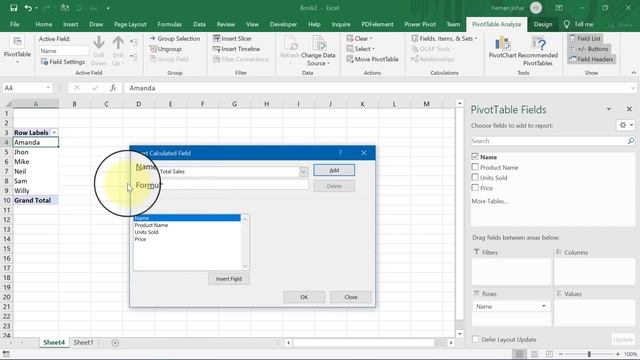Uncheck the Name field checkbox
This screenshot has width=640, height=360.
pos(475,156)
